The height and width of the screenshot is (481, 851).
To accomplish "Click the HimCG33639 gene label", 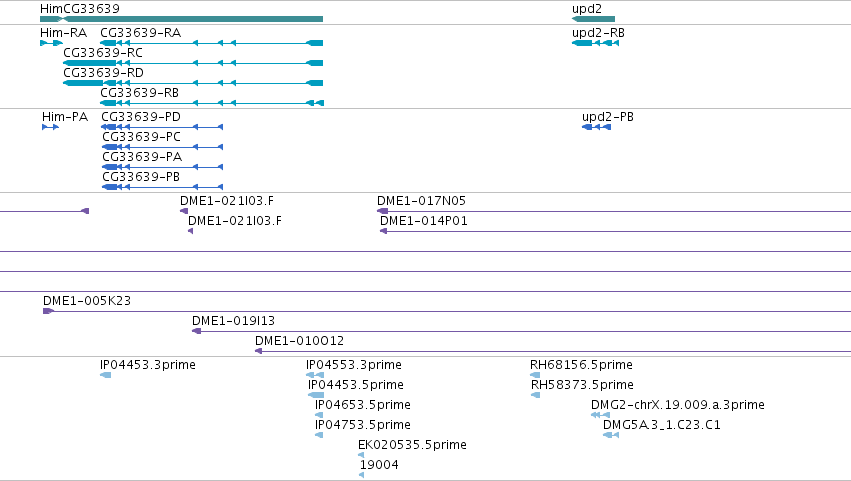I will pos(80,9).
